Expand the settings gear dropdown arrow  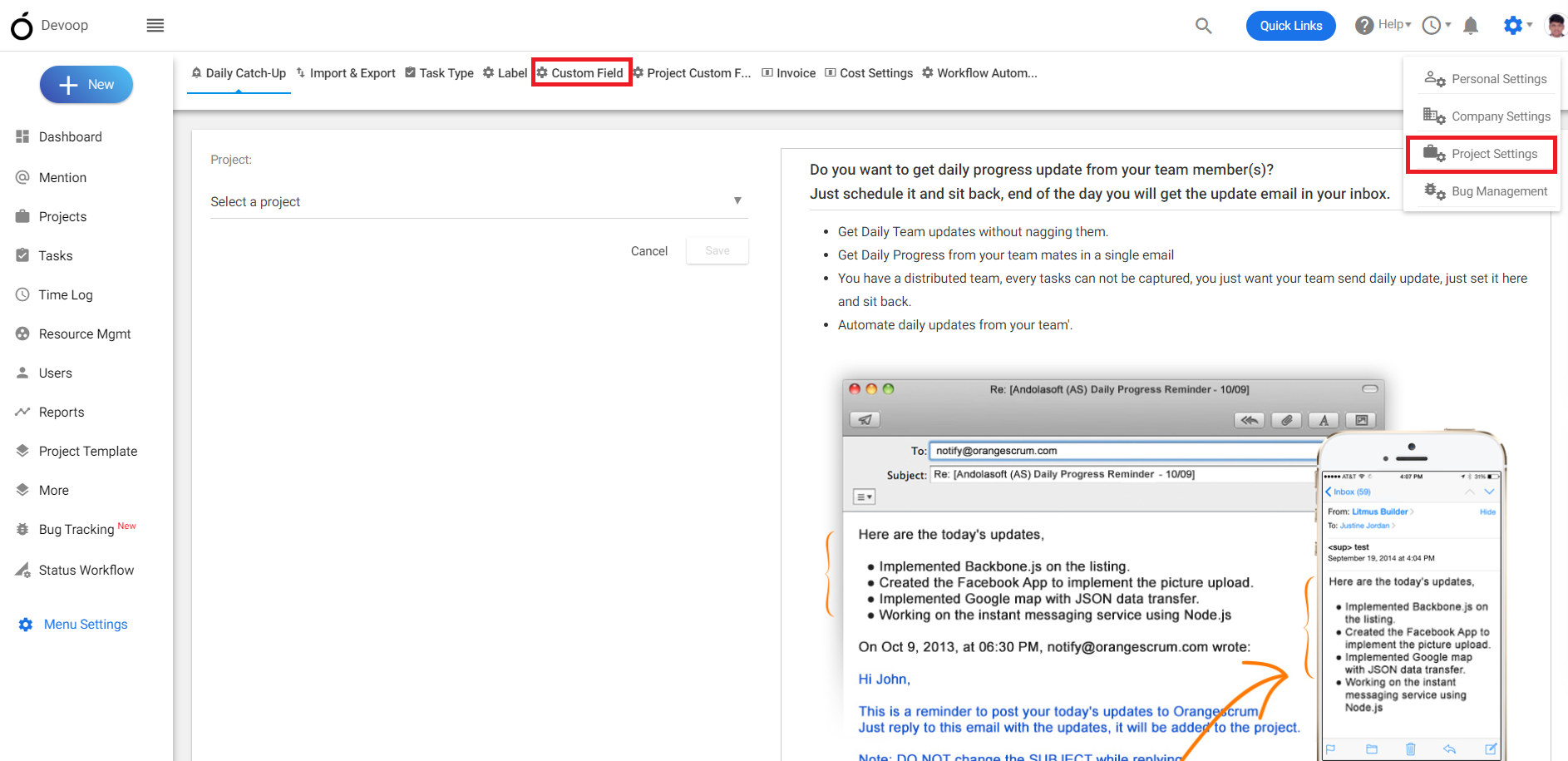tap(1530, 25)
